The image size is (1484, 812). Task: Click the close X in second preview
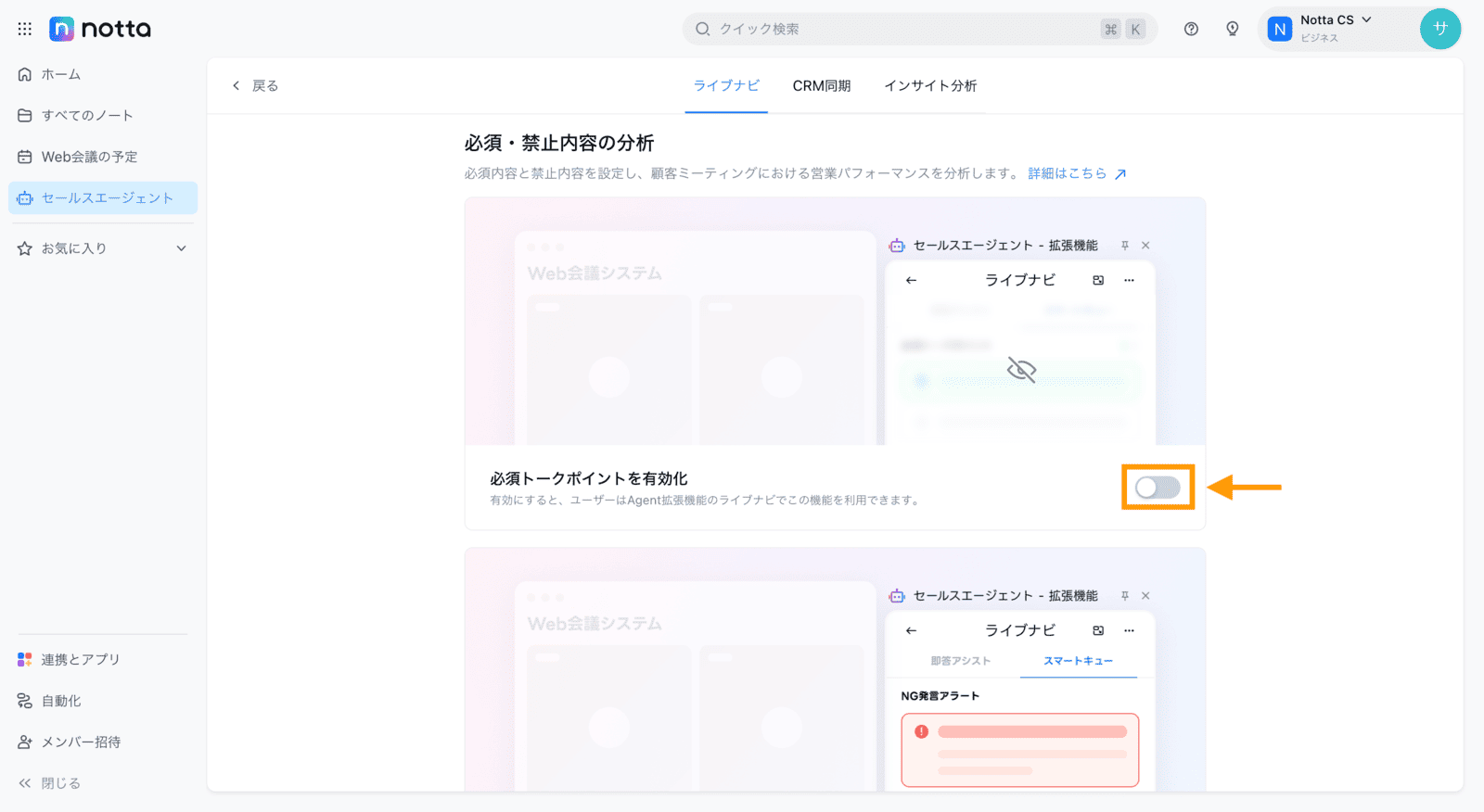tap(1145, 596)
